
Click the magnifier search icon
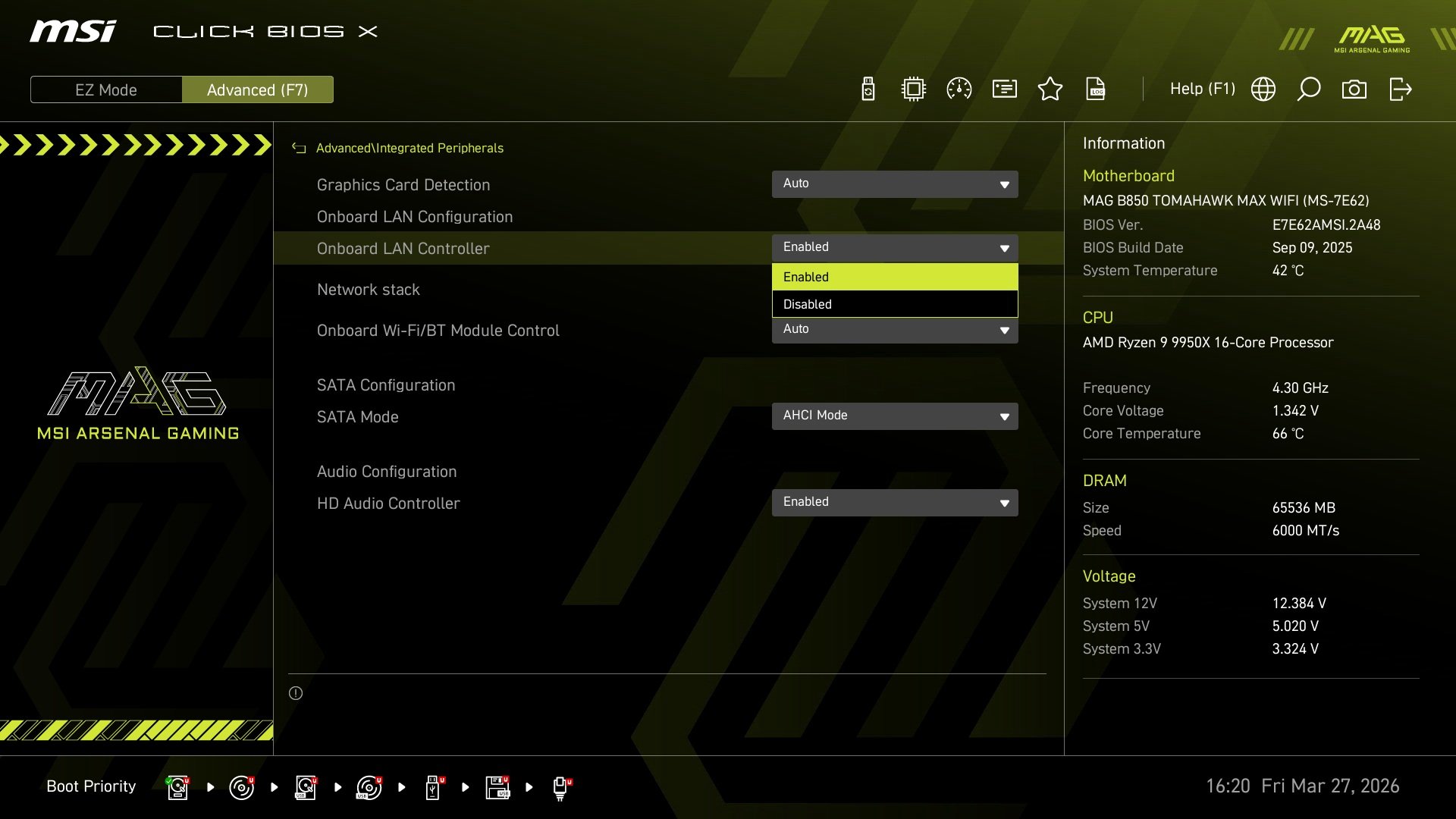click(x=1309, y=89)
